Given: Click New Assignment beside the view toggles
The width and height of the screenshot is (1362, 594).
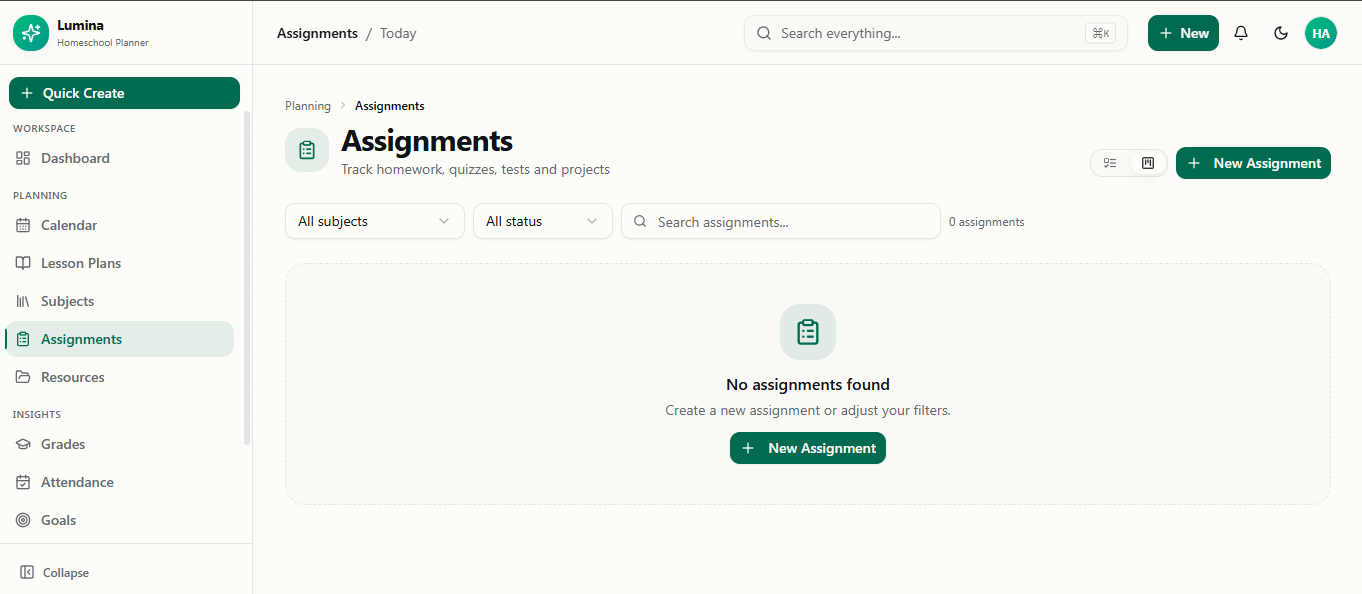Looking at the screenshot, I should [1253, 163].
